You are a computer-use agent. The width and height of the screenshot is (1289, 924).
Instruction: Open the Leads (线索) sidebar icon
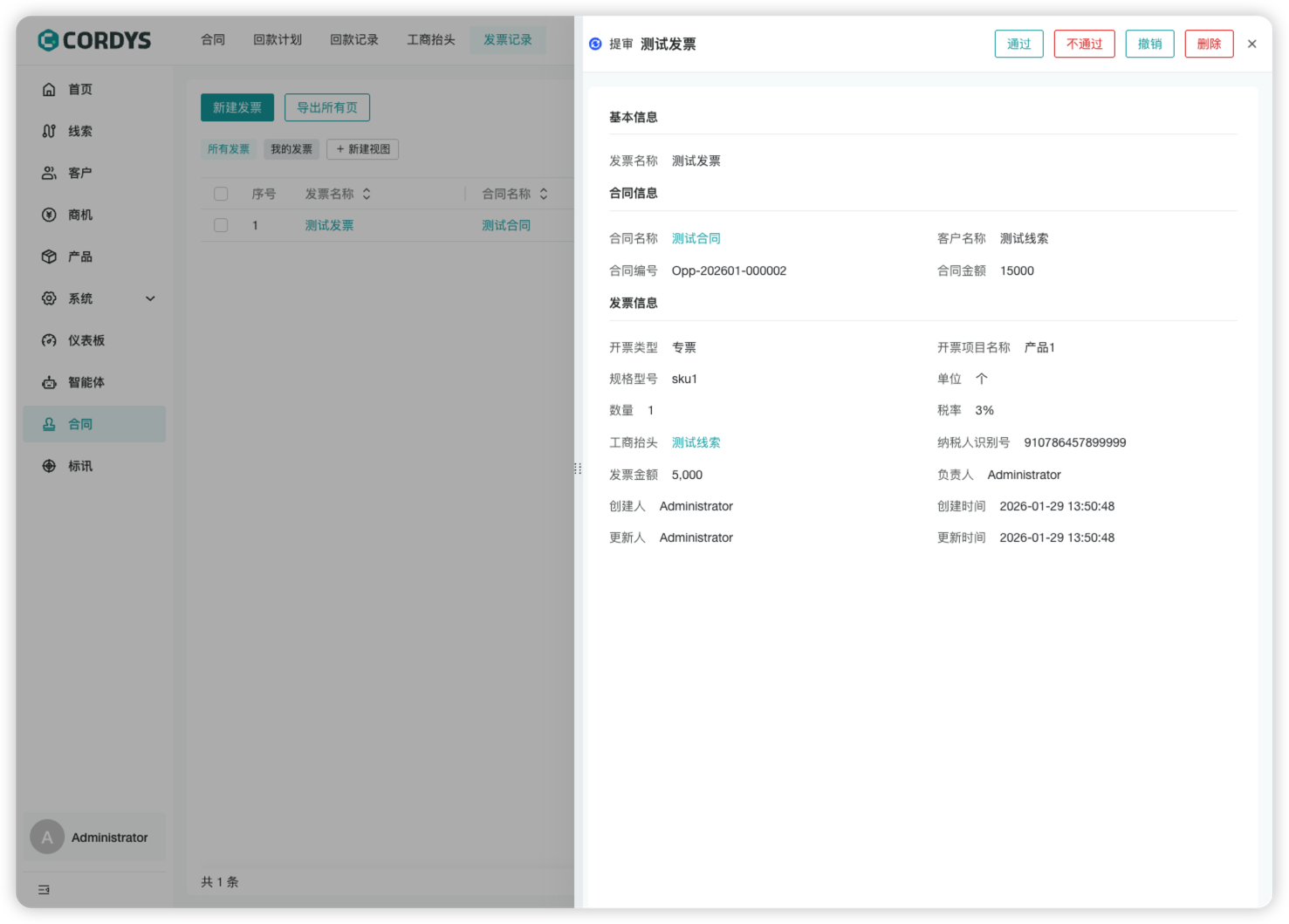point(49,131)
